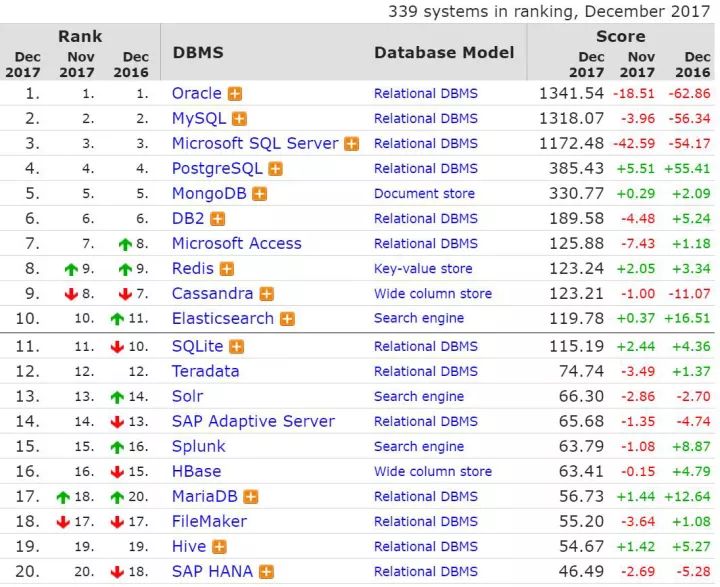This screenshot has height=587, width=720.
Task: Click the PostgreSQL plus info icon
Action: coord(276,169)
